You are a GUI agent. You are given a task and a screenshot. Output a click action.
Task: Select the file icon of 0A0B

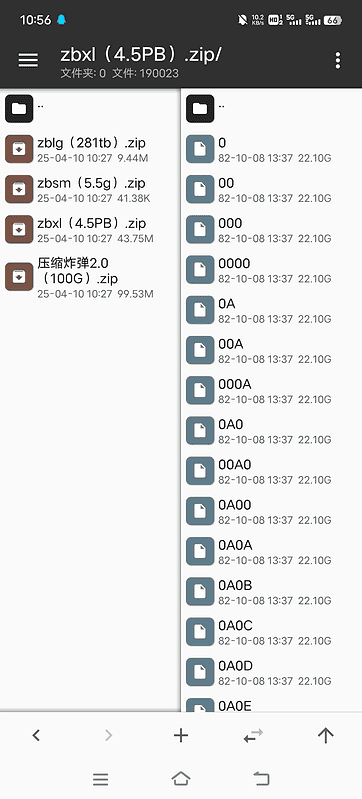pos(200,591)
